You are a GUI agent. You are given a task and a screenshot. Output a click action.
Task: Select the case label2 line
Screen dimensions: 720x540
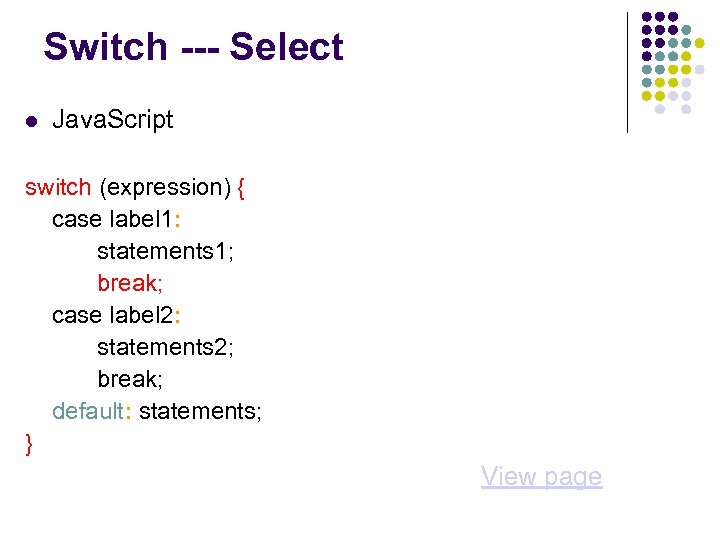[115, 315]
